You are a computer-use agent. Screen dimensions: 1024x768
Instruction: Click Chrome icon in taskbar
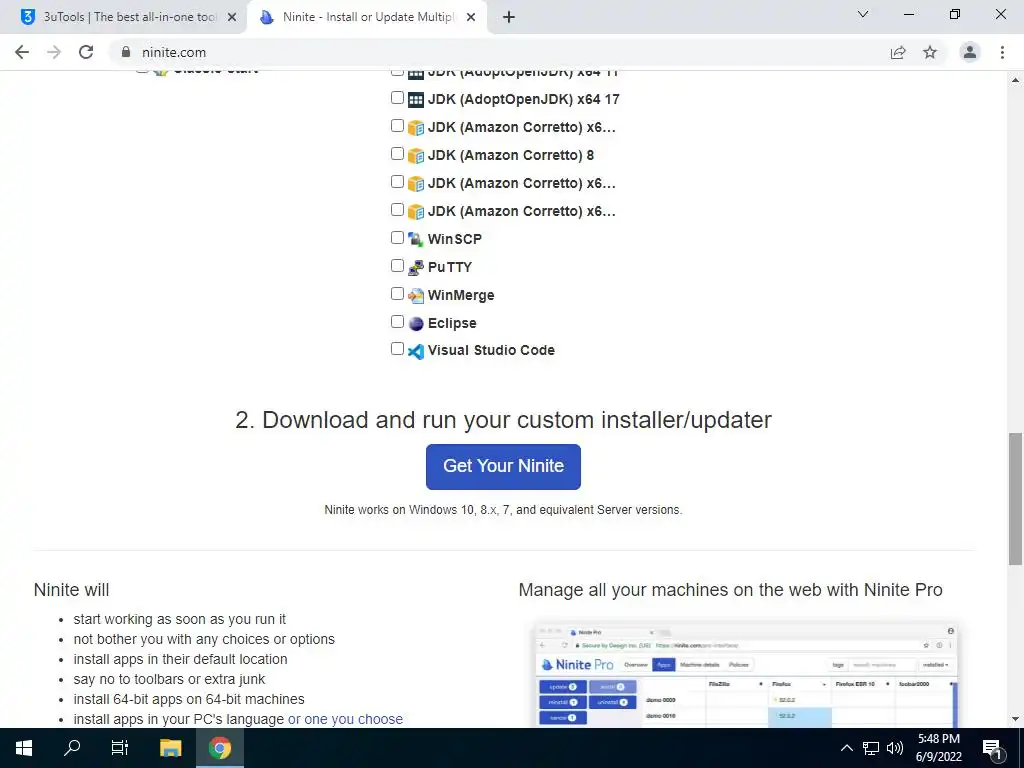tap(220, 748)
